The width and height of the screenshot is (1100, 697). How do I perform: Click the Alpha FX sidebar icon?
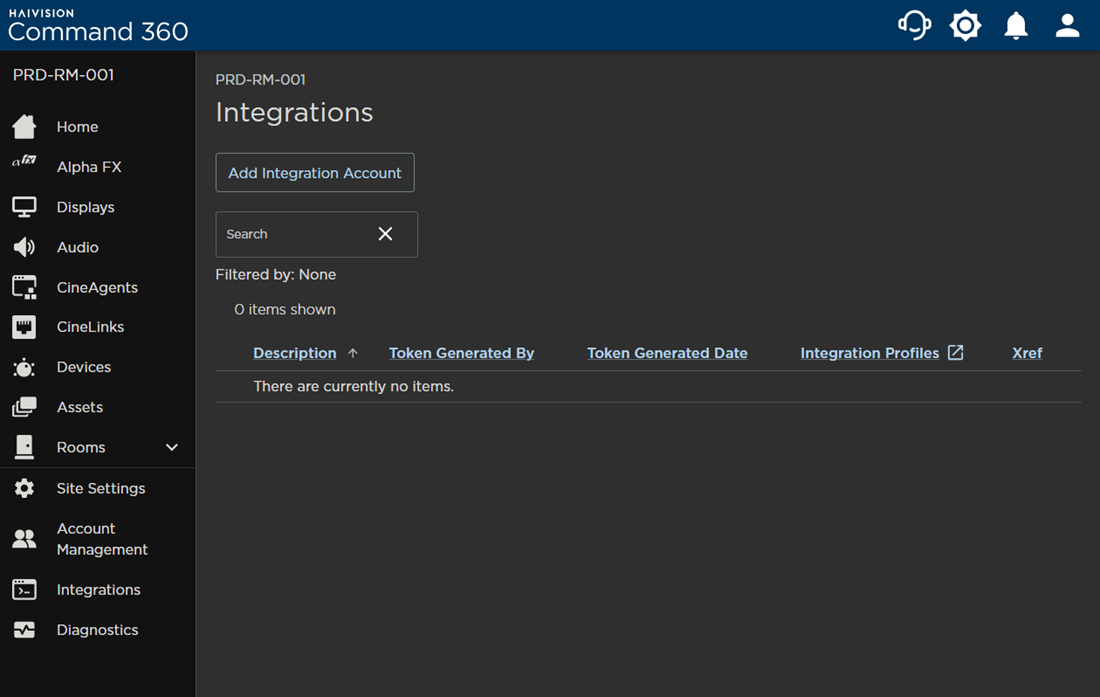tap(25, 161)
